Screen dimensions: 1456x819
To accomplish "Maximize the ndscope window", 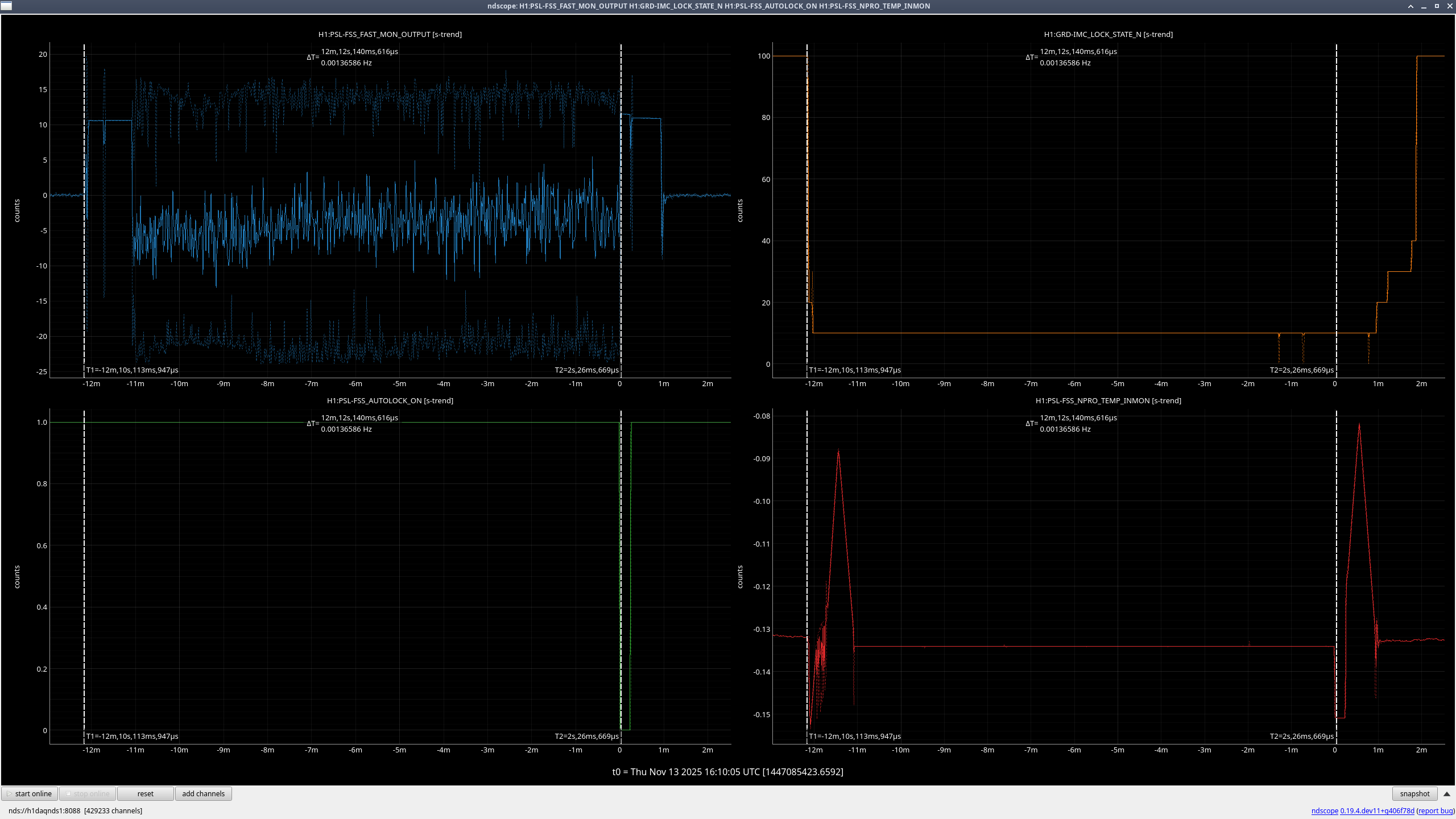I will point(1437,6).
